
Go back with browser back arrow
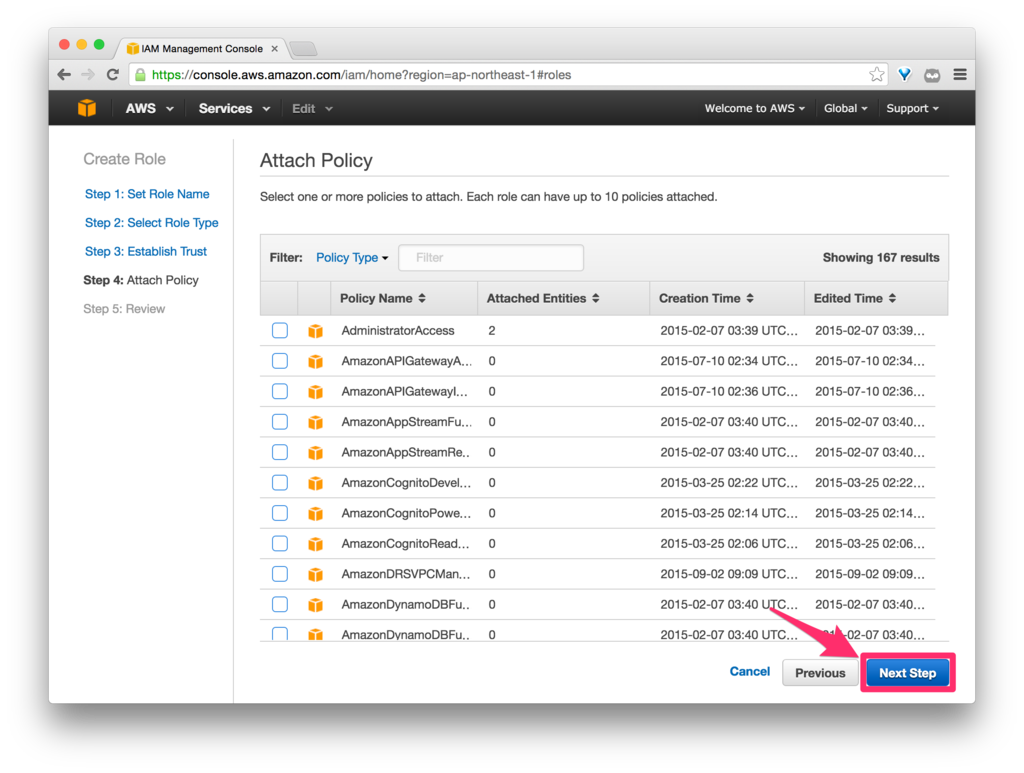coord(64,74)
